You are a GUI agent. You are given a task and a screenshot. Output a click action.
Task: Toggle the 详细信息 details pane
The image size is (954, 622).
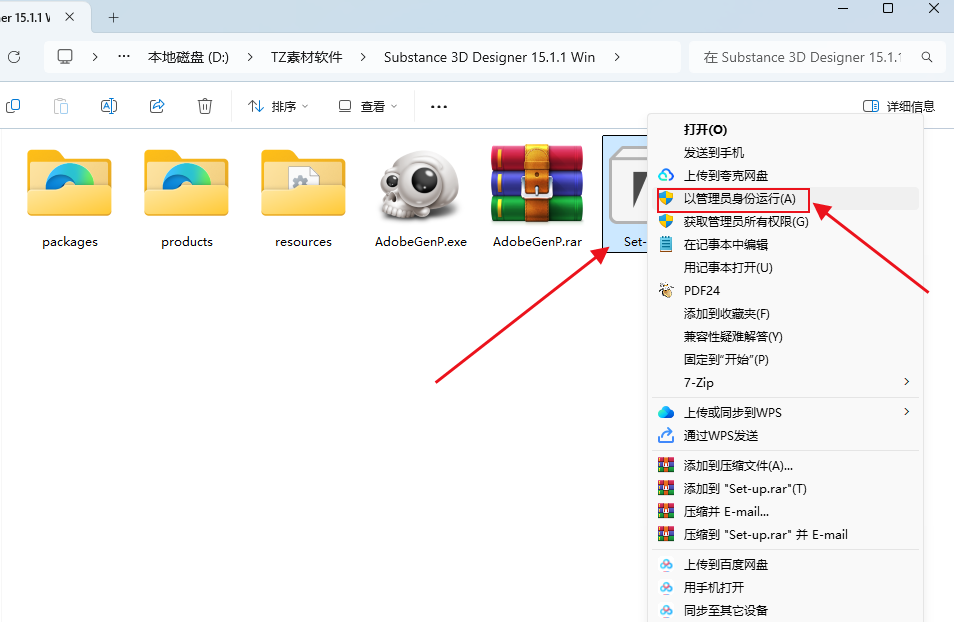[899, 107]
